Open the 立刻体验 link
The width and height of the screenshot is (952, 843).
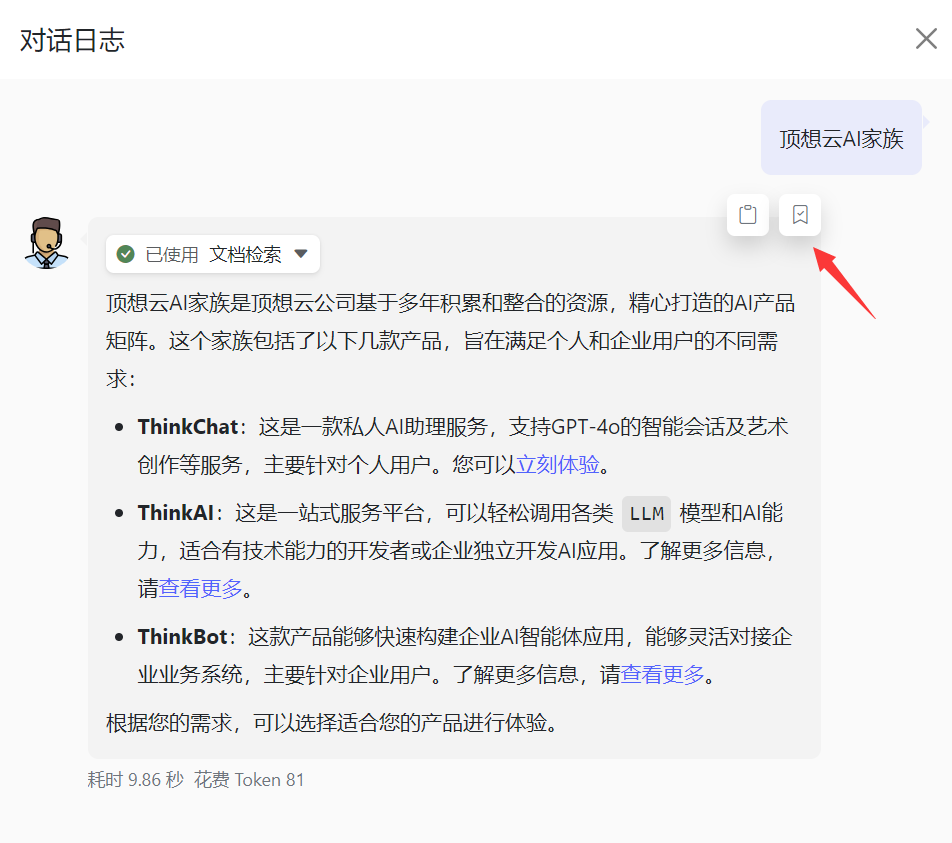[558, 465]
